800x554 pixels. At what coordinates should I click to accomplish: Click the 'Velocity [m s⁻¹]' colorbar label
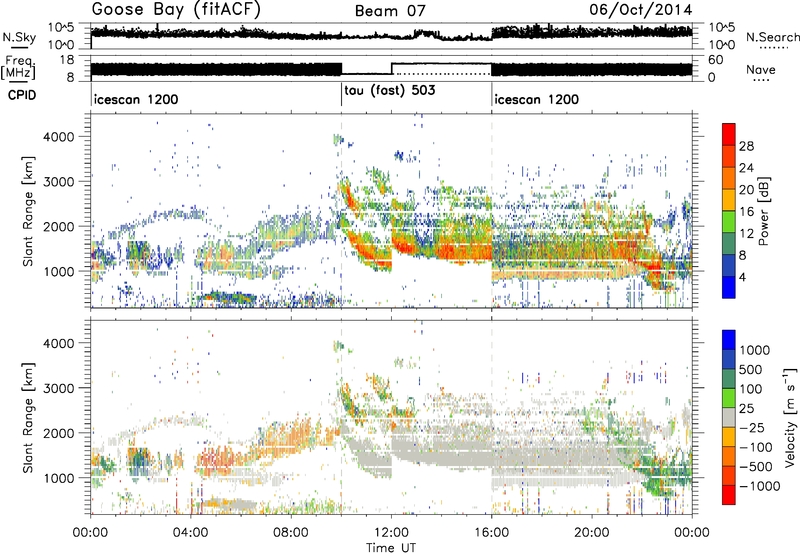pyautogui.click(x=790, y=417)
